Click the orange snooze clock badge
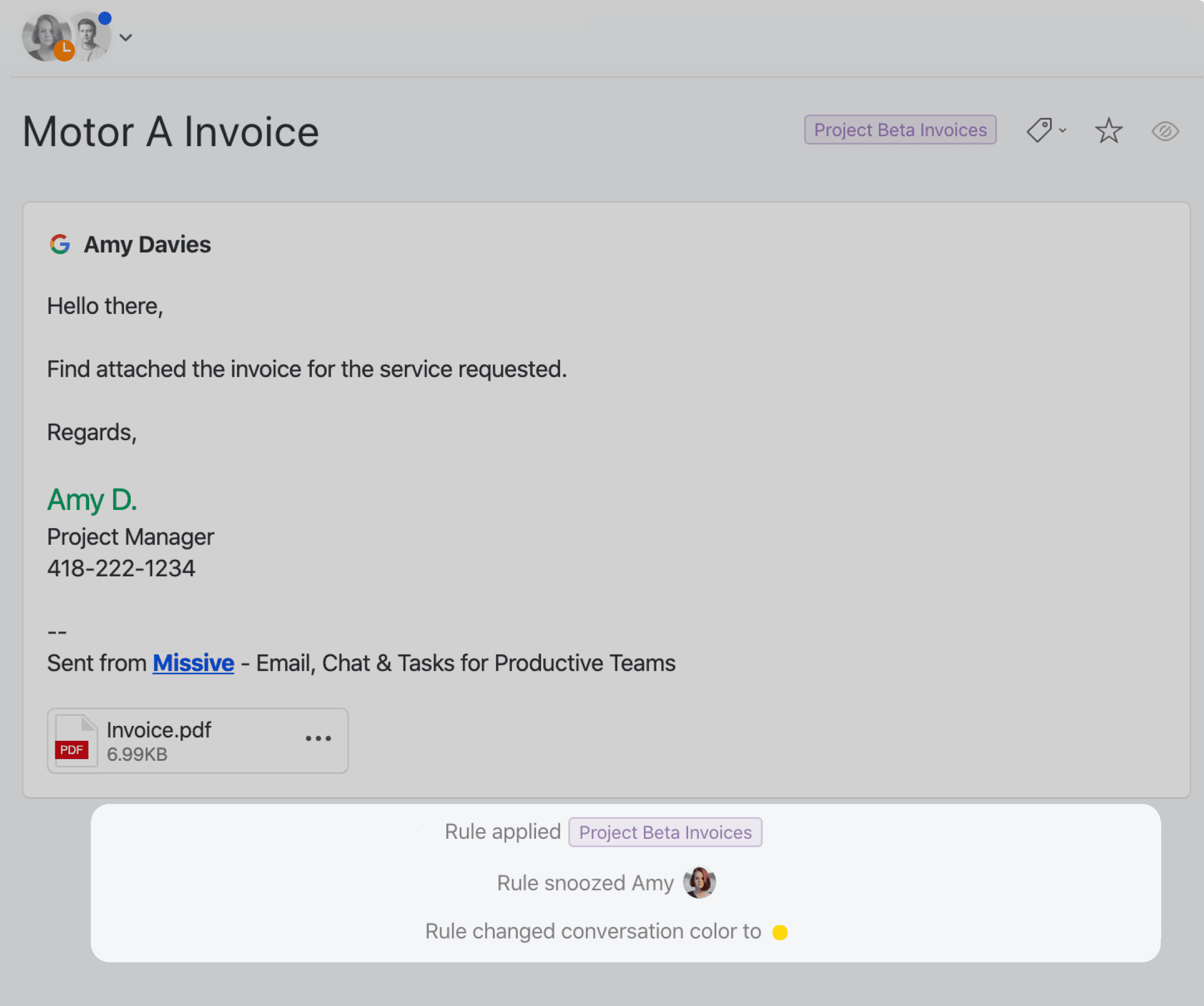This screenshot has height=1006, width=1204. 64,50
